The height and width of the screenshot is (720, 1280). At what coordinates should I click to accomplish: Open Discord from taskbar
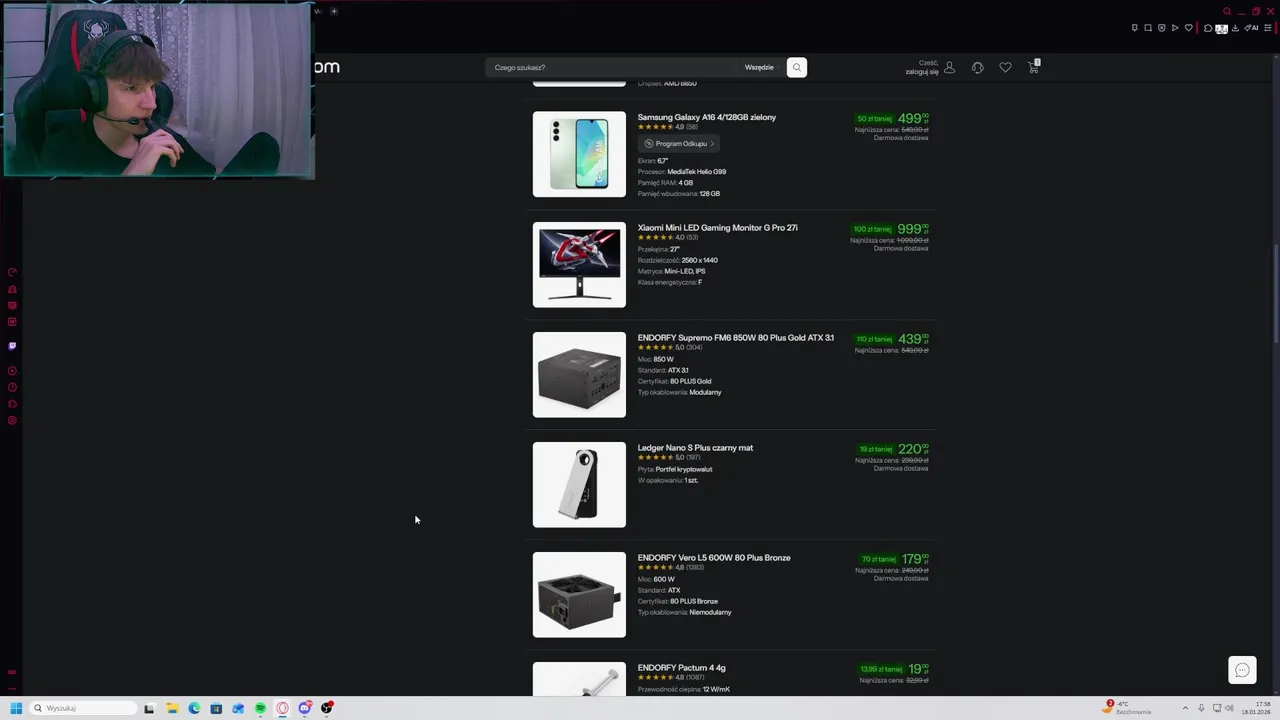305,708
